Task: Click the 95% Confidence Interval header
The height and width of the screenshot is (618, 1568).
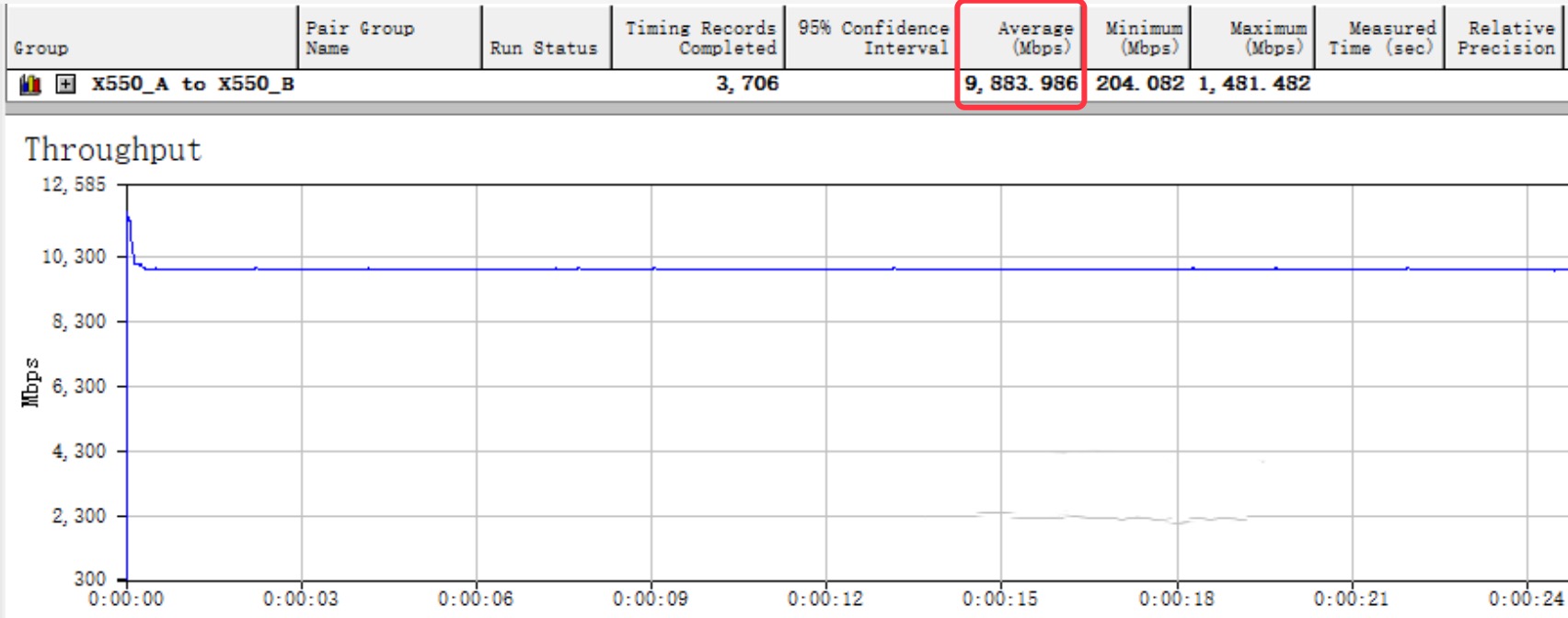Action: click(871, 38)
